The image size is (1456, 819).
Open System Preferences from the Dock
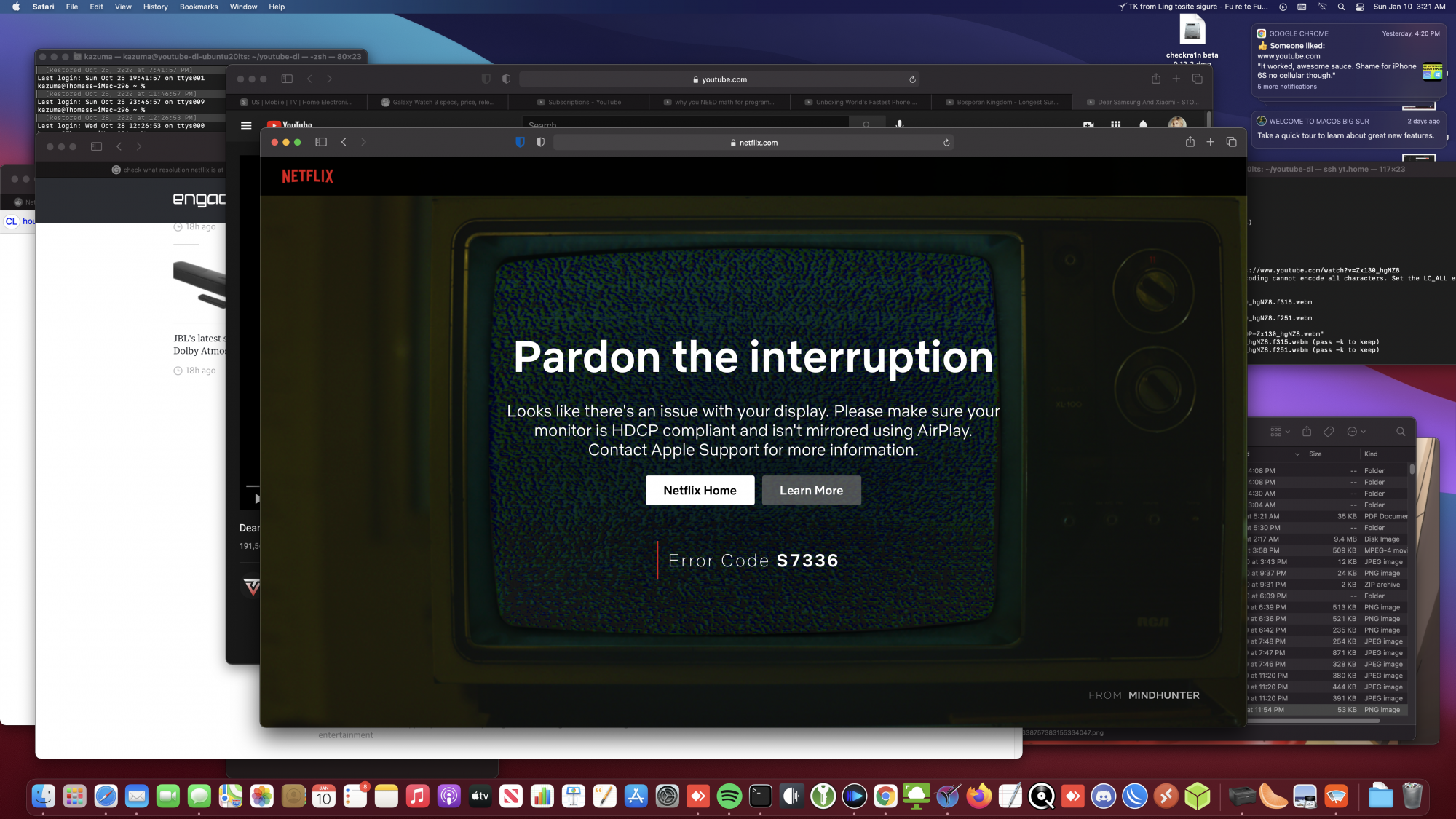tap(667, 796)
